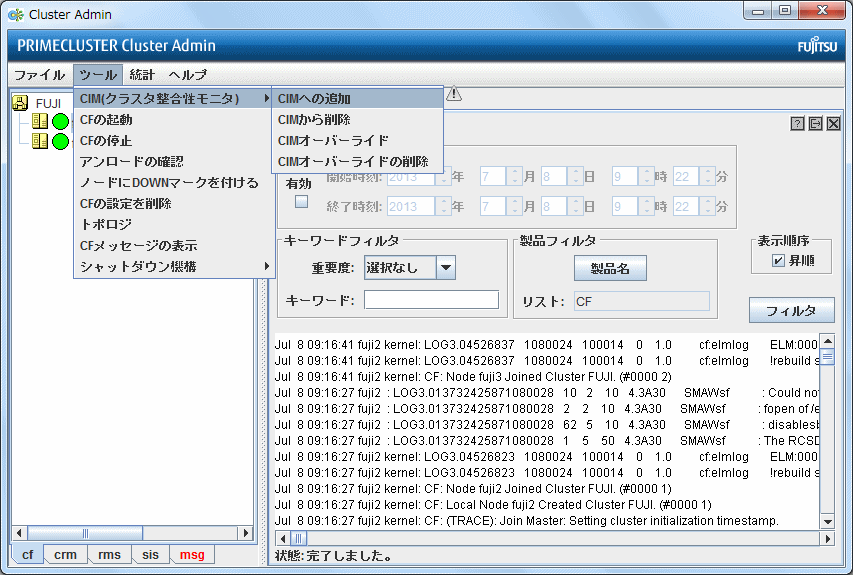The image size is (853, 575).
Task: Click the 開始時刻 minute stepper
Action: pyautogui.click(x=708, y=176)
